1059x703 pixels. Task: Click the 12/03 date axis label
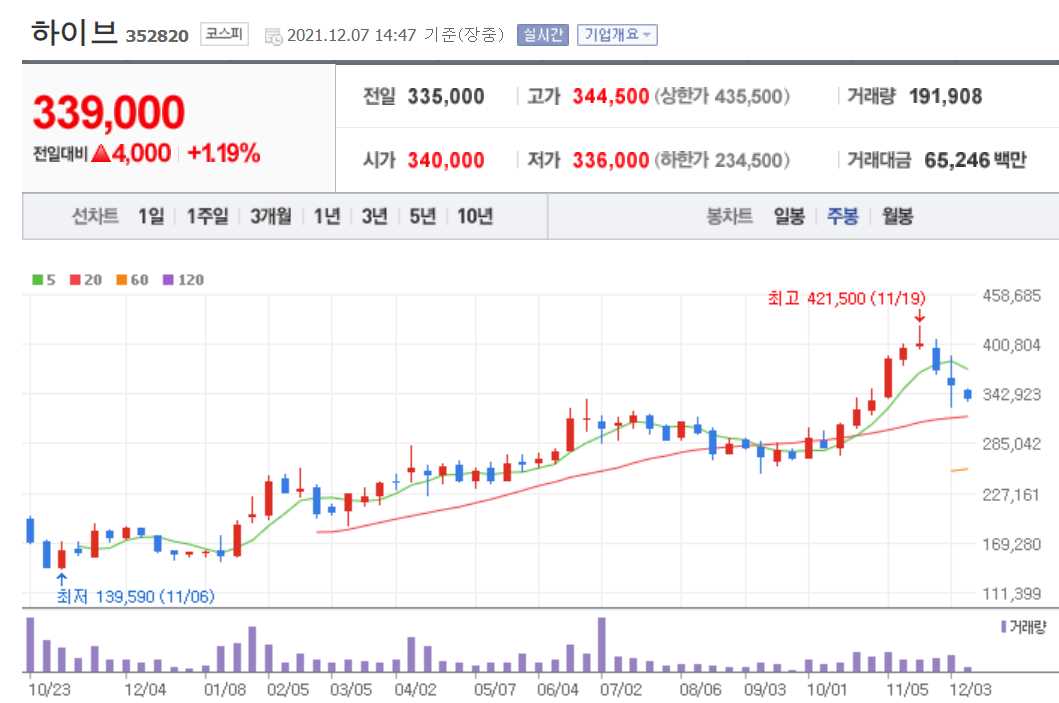coord(971,689)
